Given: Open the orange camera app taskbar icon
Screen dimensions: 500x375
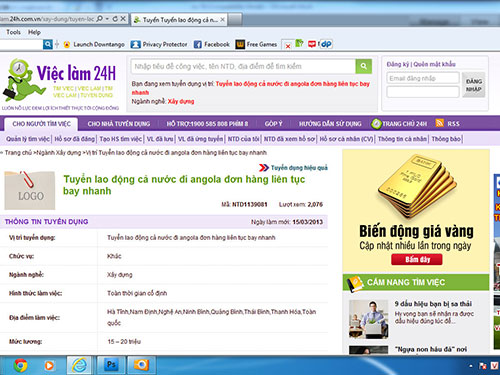Looking at the screenshot, I should [141, 365].
